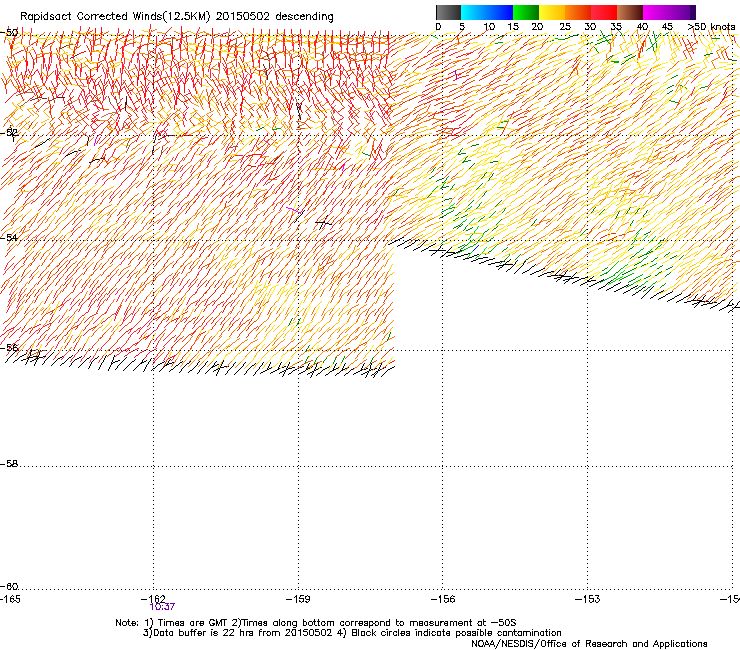740x650 pixels.
Task: Click the red 30-35 knots legend swatch
Action: click(x=604, y=12)
